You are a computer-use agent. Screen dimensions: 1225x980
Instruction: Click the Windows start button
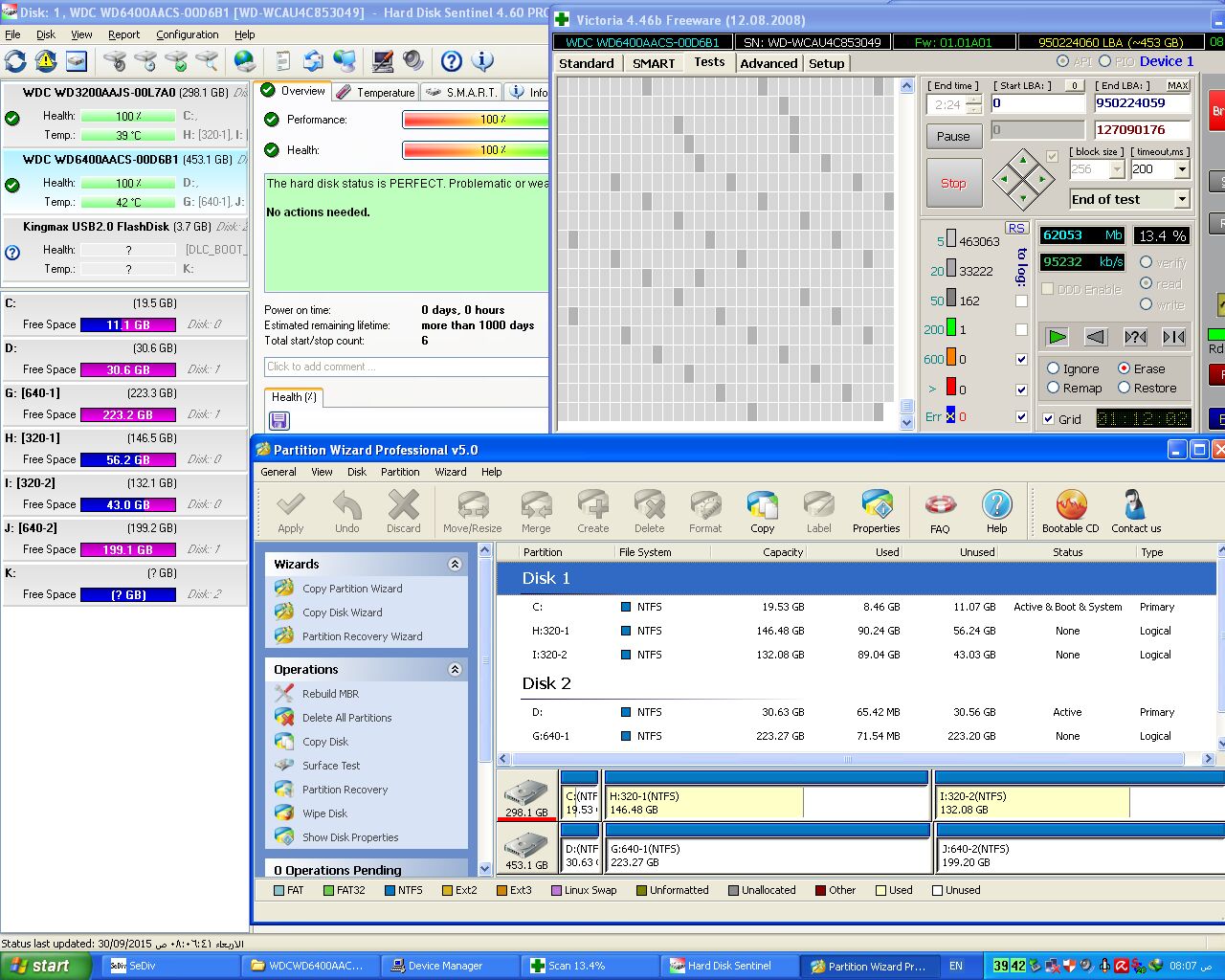pyautogui.click(x=46, y=967)
